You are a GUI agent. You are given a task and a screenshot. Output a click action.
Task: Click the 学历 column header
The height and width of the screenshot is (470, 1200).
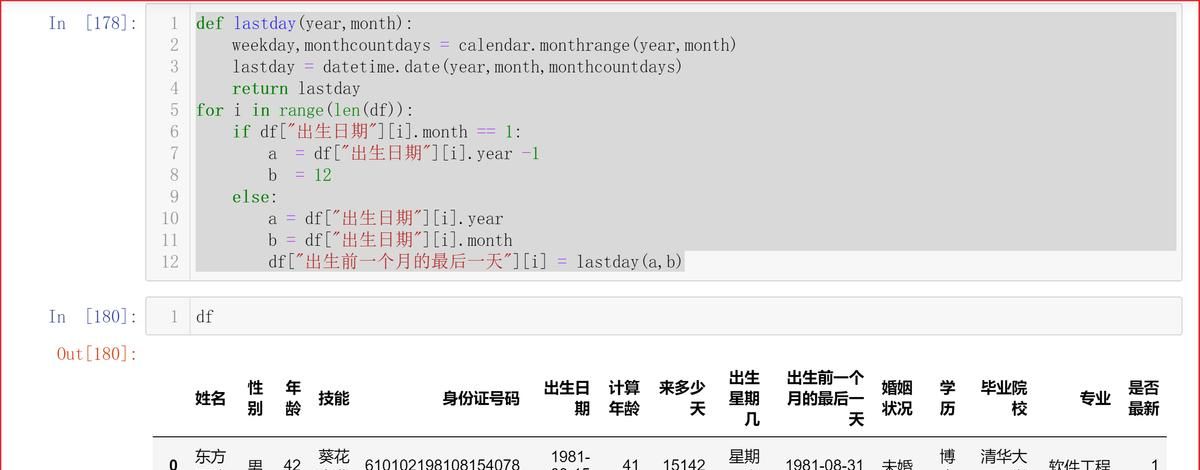[947, 398]
